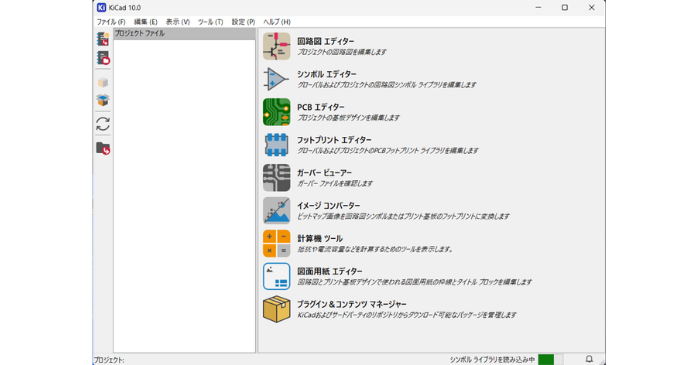Open the 編集 (E) menu
Screen dimensions: 698x365
coord(146,22)
